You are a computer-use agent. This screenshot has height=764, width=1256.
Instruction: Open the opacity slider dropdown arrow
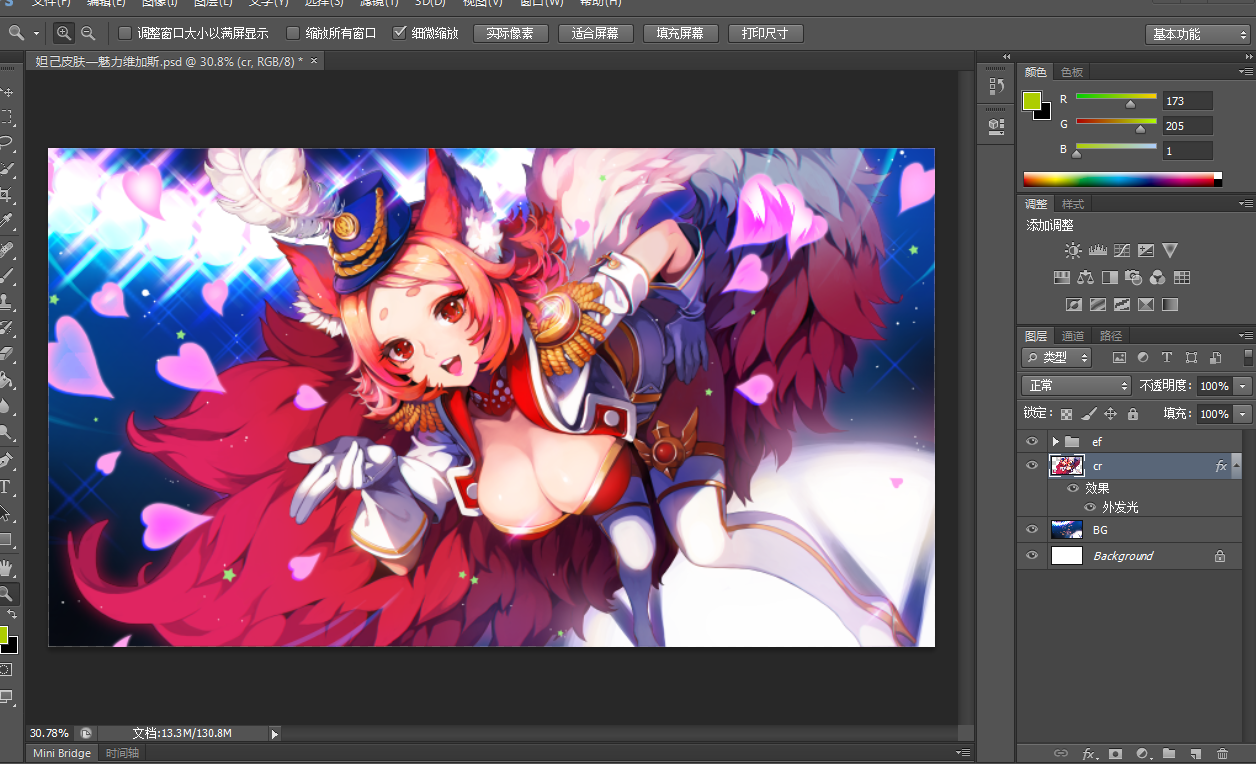coord(1244,385)
